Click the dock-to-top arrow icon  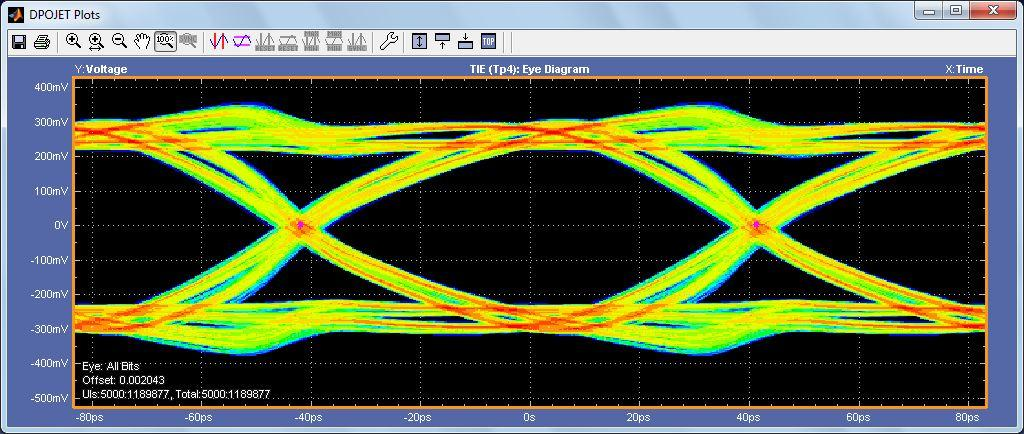442,42
